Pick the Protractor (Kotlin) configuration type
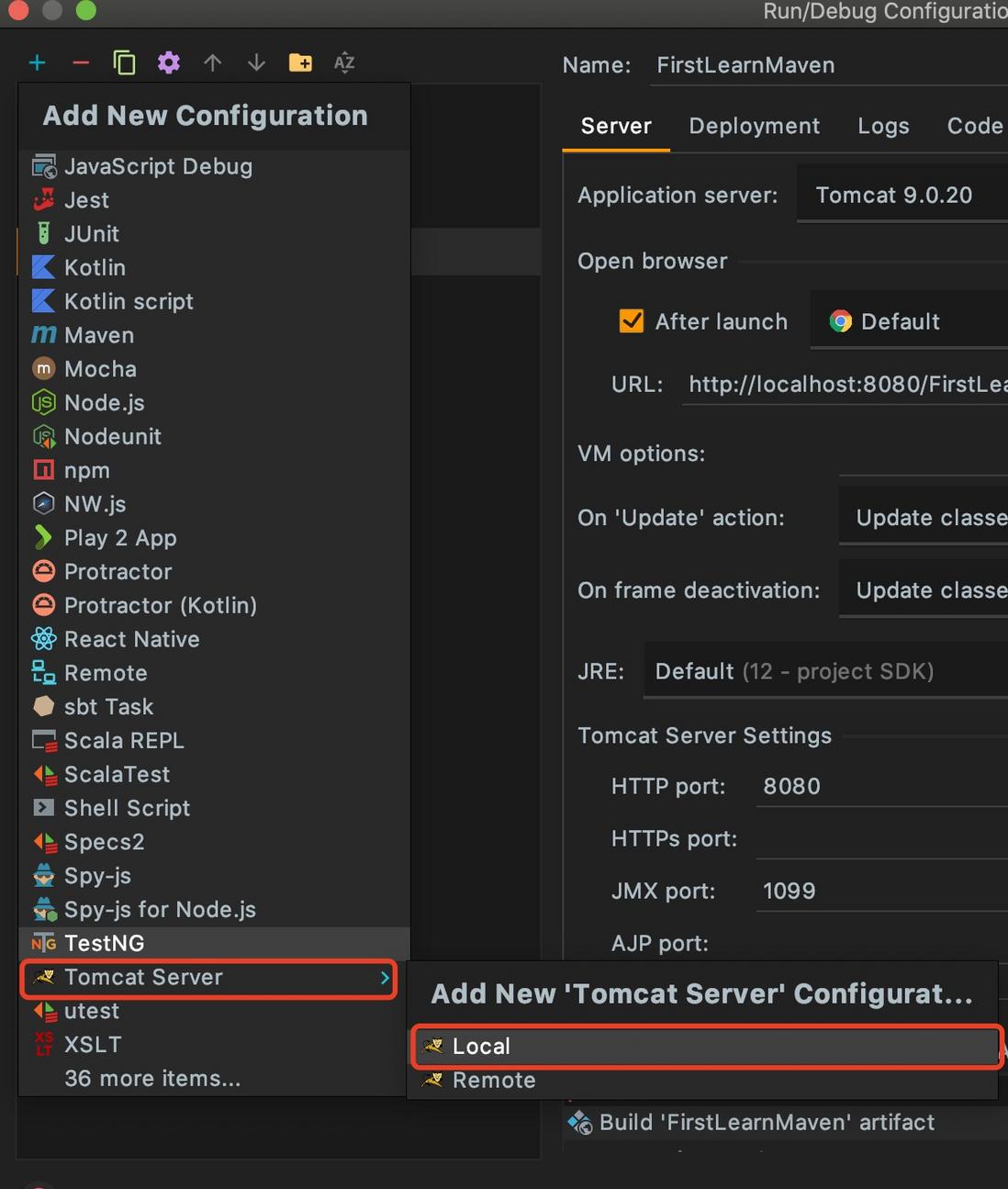Screen dimensions: 1008x1189 (214, 606)
